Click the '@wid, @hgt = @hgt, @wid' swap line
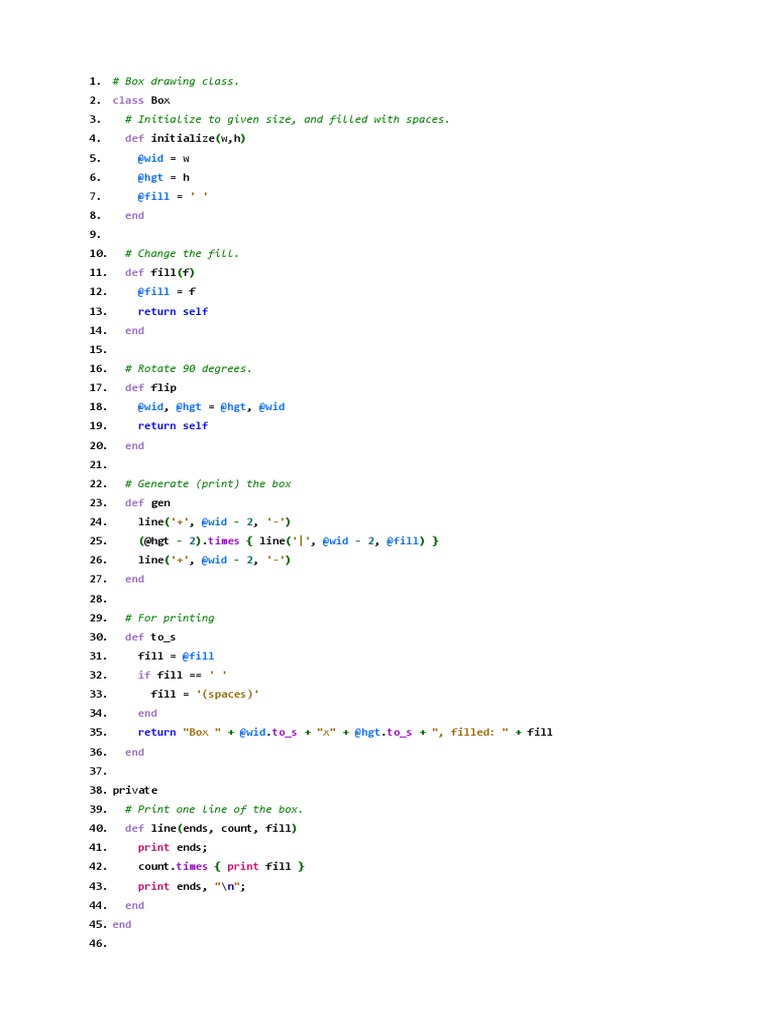Image resolution: width=768 pixels, height=1024 pixels. [x=212, y=406]
